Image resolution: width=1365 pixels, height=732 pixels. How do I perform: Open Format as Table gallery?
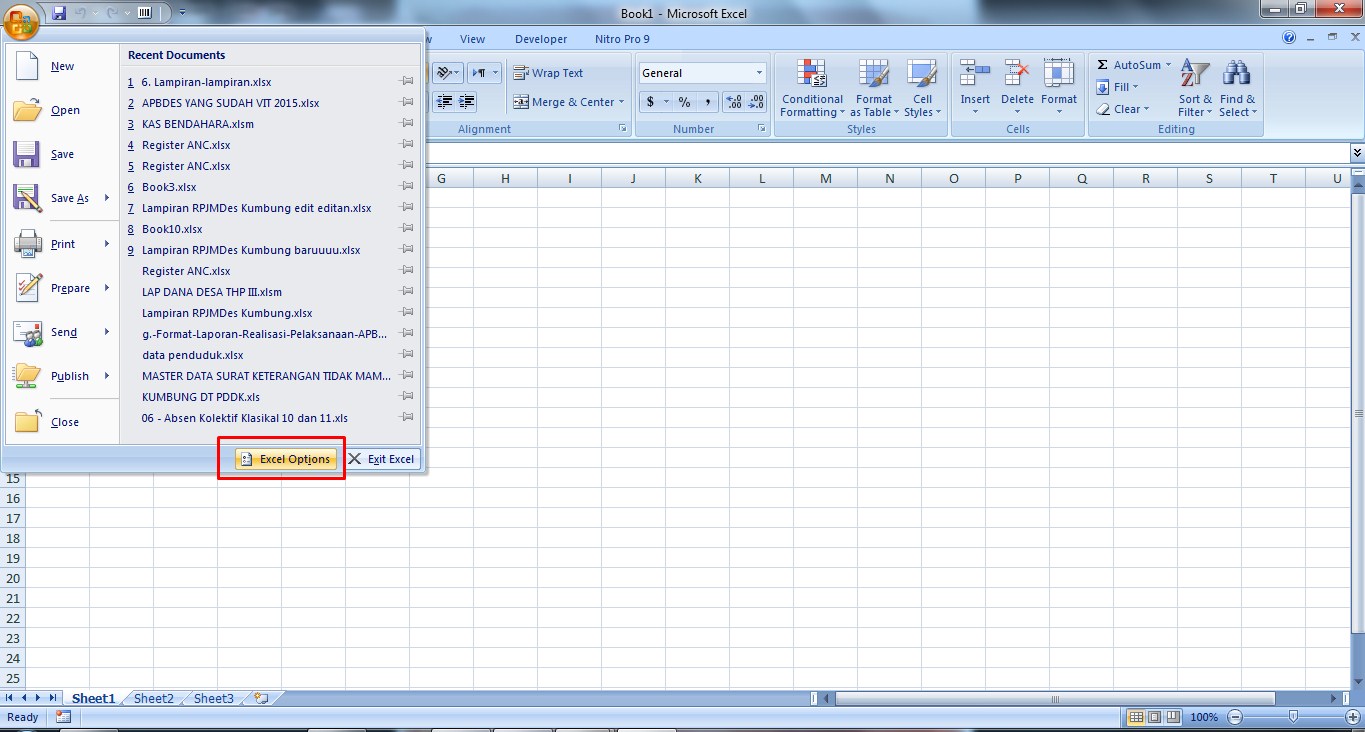(873, 88)
